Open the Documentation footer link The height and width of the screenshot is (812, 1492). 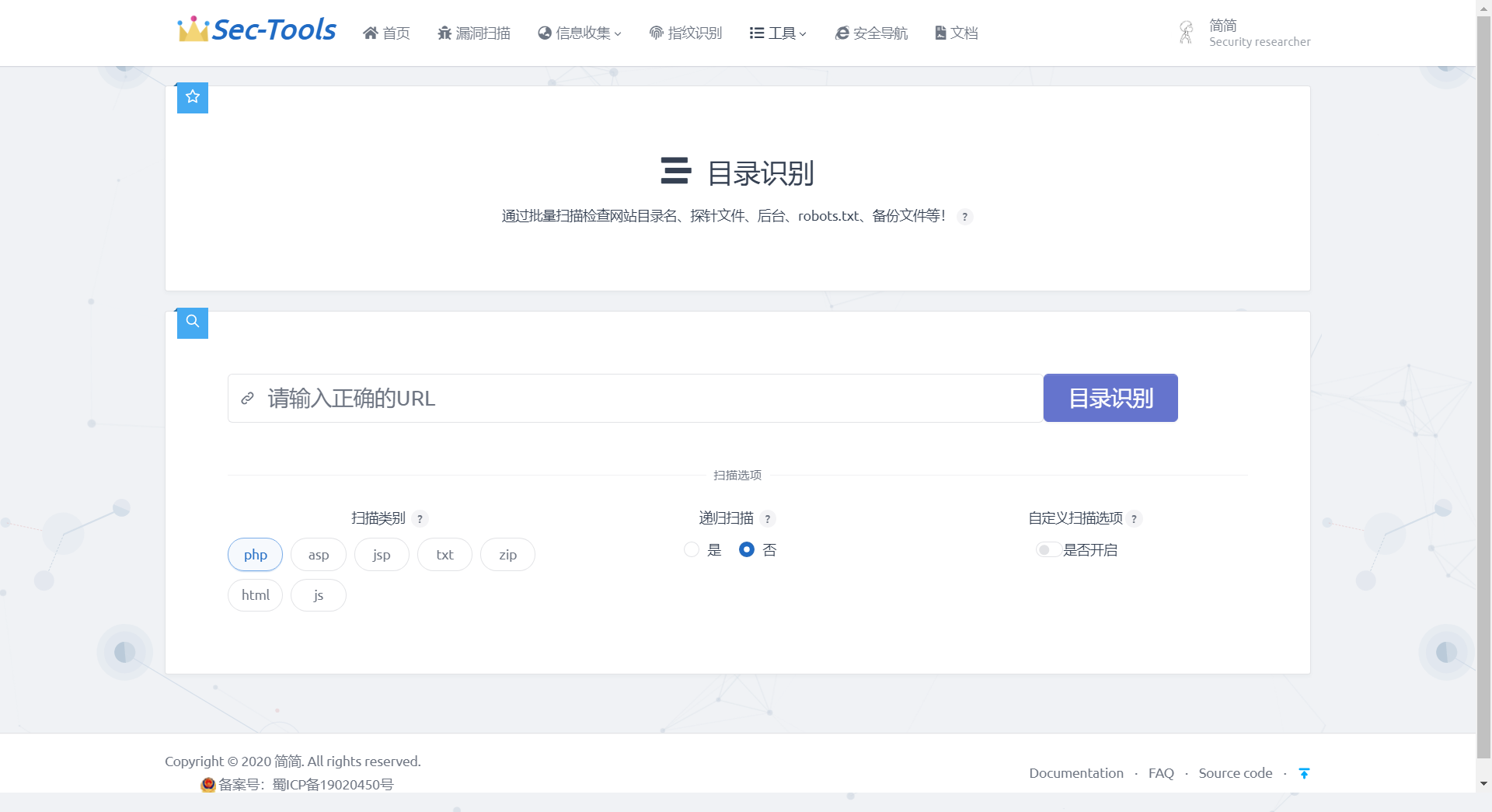coord(1076,773)
